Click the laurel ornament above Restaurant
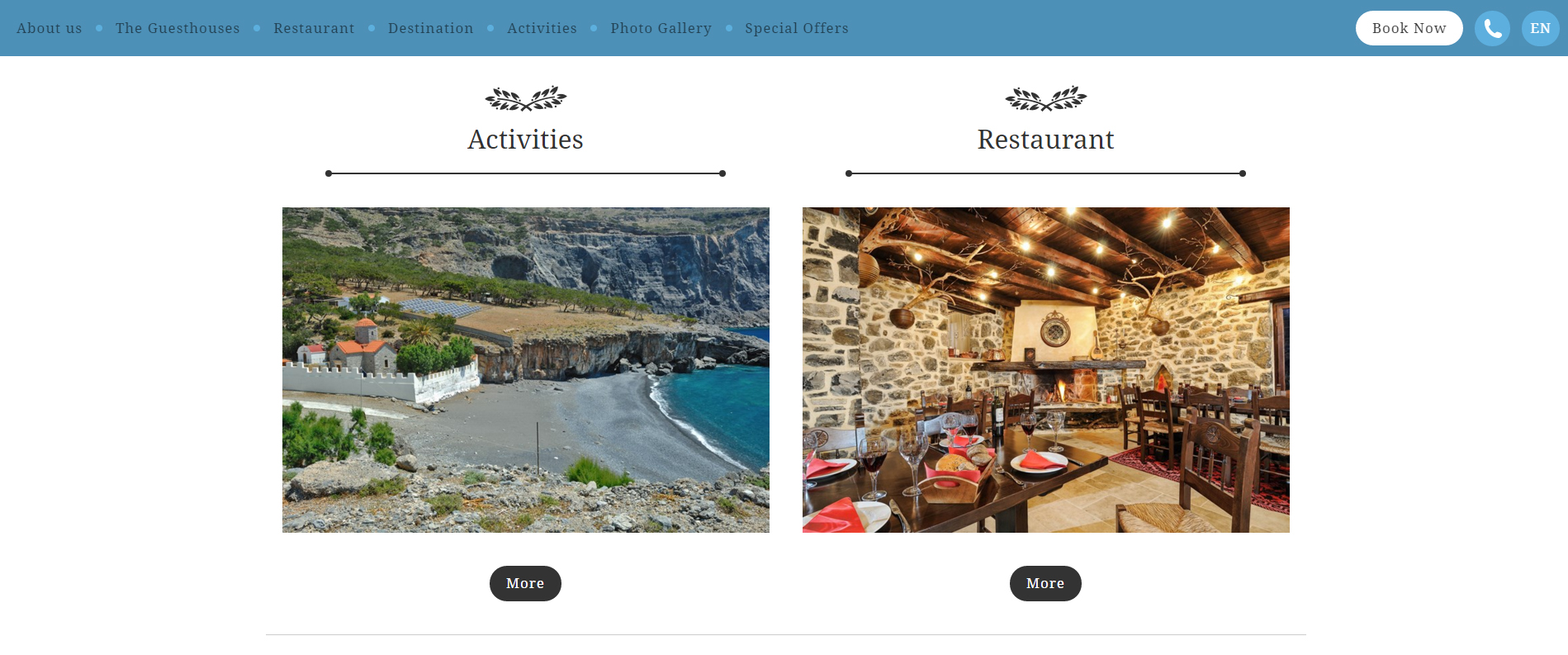This screenshot has width=1568, height=655. (x=1046, y=99)
